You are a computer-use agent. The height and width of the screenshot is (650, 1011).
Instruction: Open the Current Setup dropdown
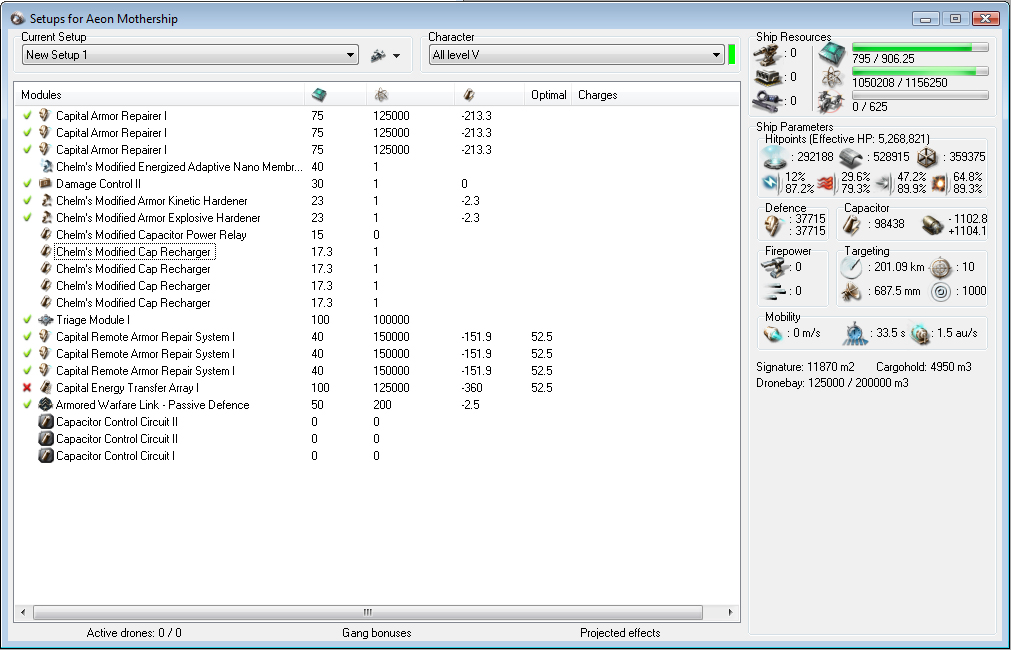350,56
